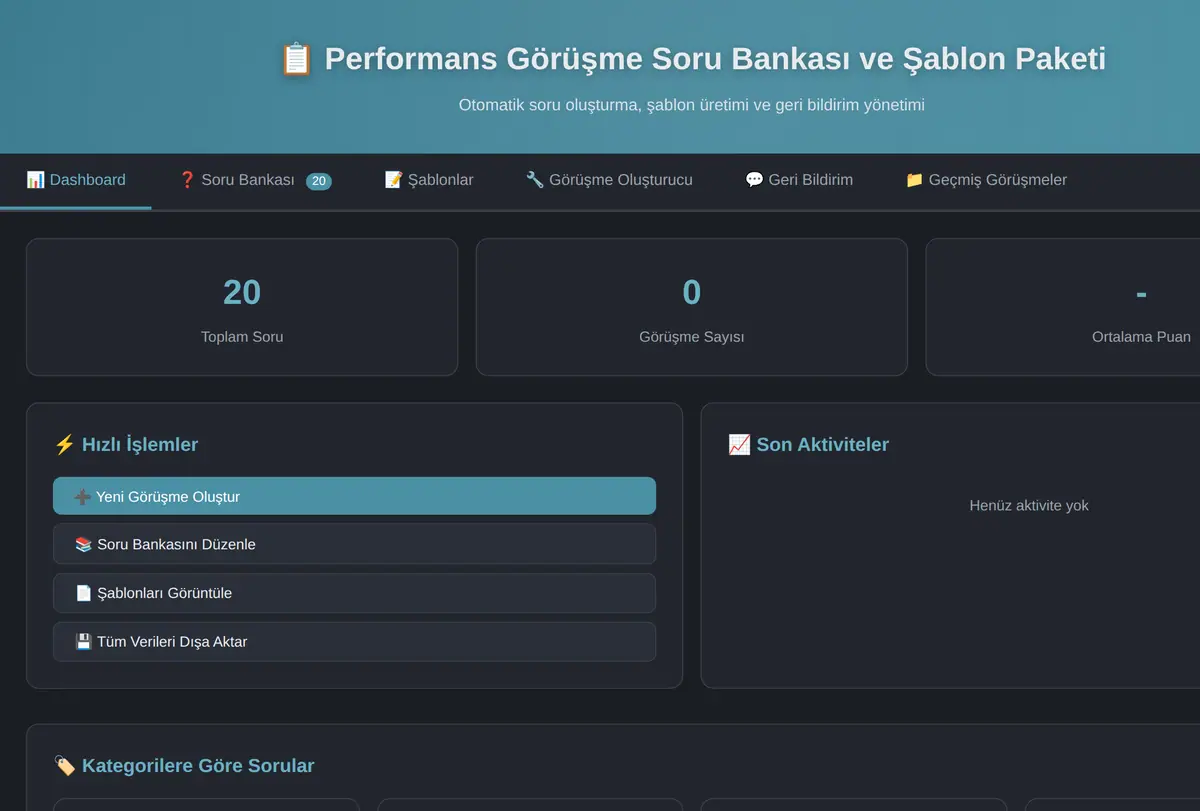This screenshot has height=811, width=1200.
Task: Click the Ortalama Puan stat card
Action: [x=1063, y=307]
